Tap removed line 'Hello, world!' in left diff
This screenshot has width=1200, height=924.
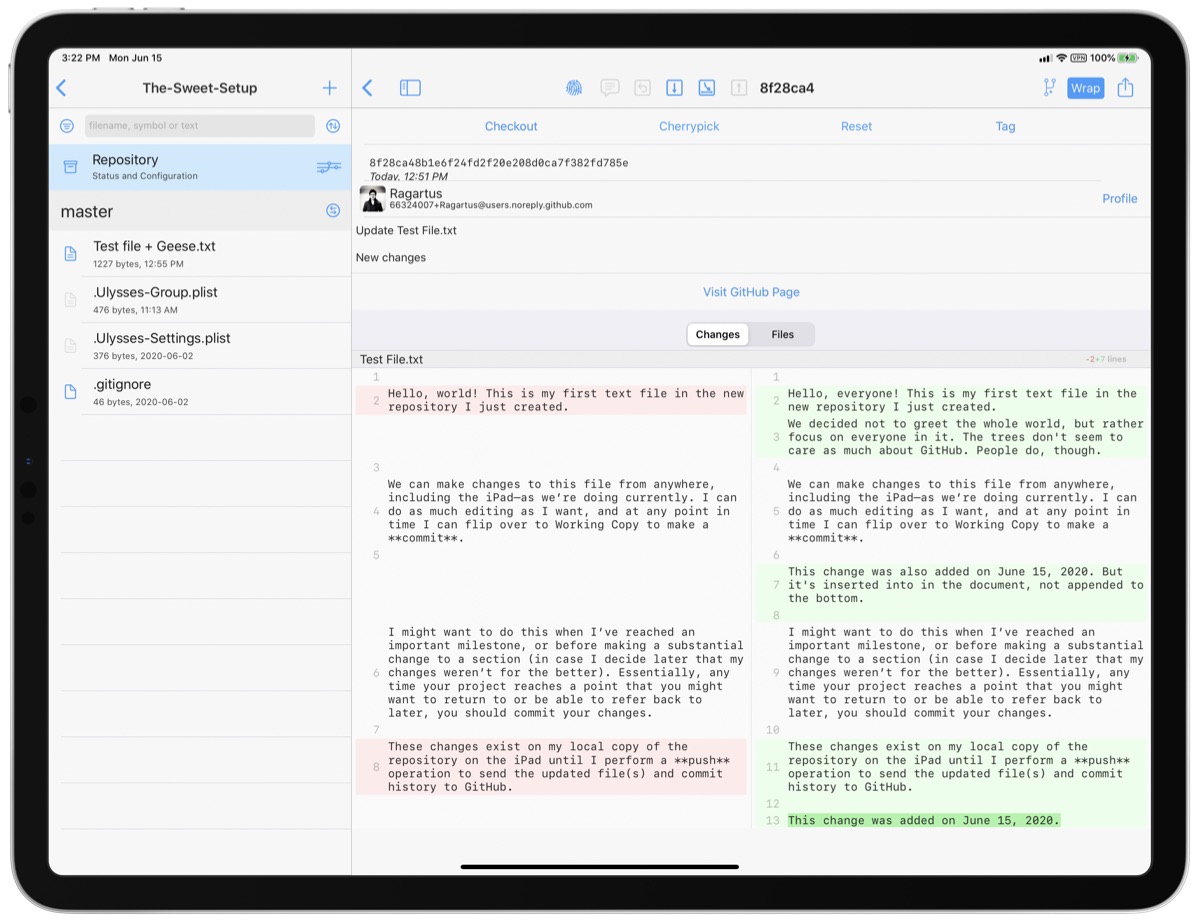pos(551,400)
